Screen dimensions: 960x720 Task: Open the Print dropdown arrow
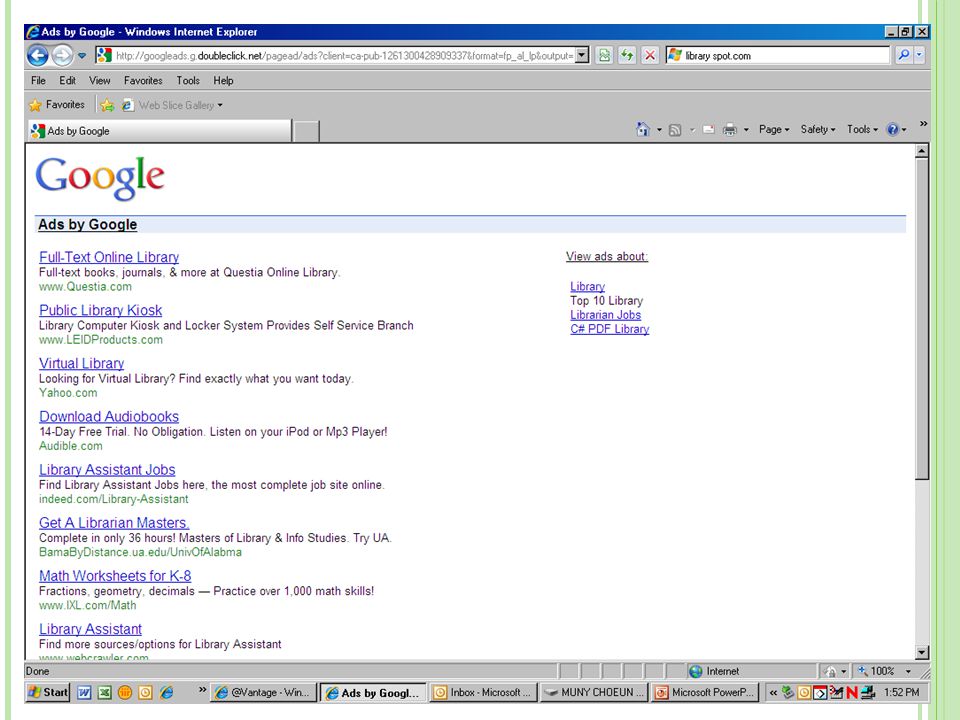[746, 130]
